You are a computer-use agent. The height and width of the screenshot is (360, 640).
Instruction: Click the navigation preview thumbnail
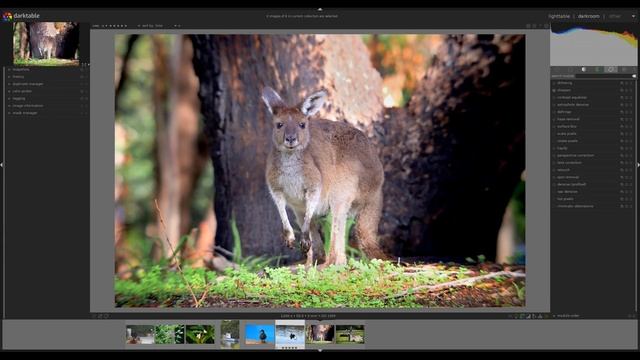click(46, 44)
